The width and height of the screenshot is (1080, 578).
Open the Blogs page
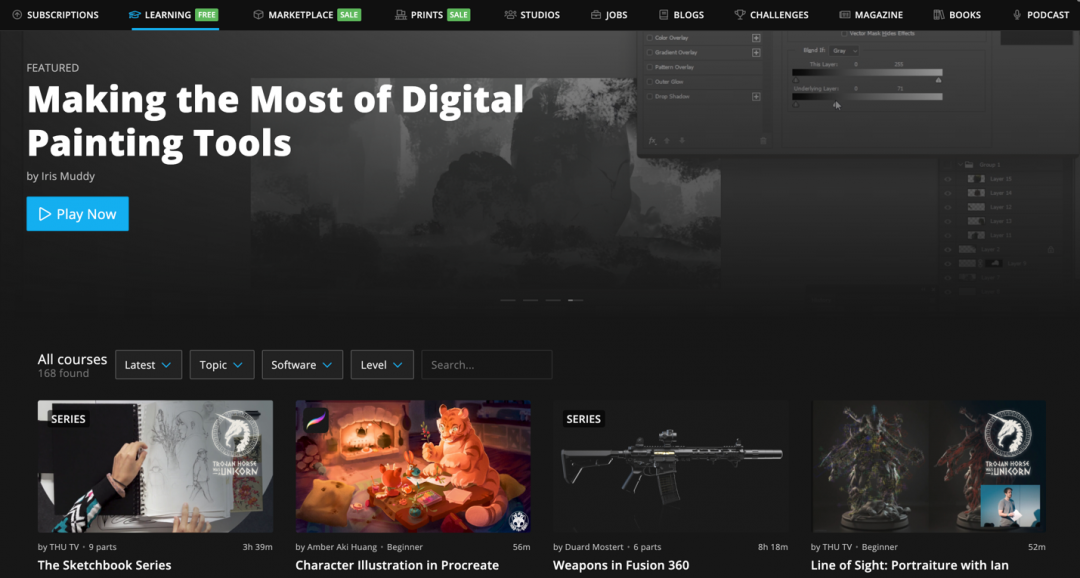(681, 14)
